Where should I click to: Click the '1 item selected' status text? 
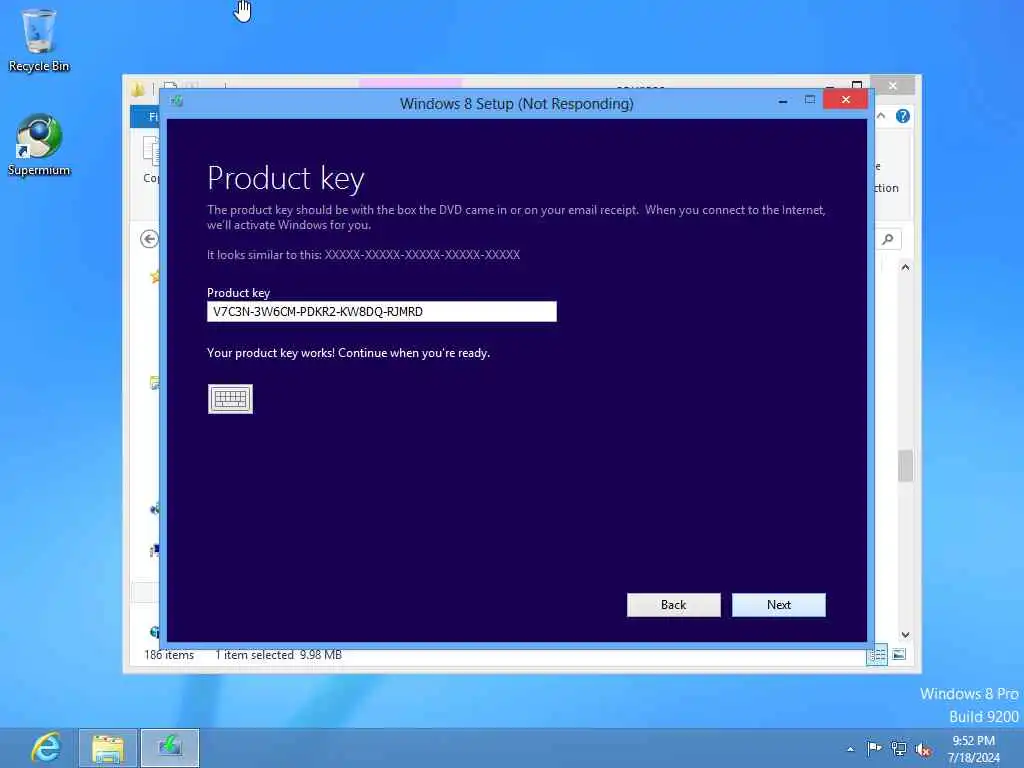click(x=255, y=654)
